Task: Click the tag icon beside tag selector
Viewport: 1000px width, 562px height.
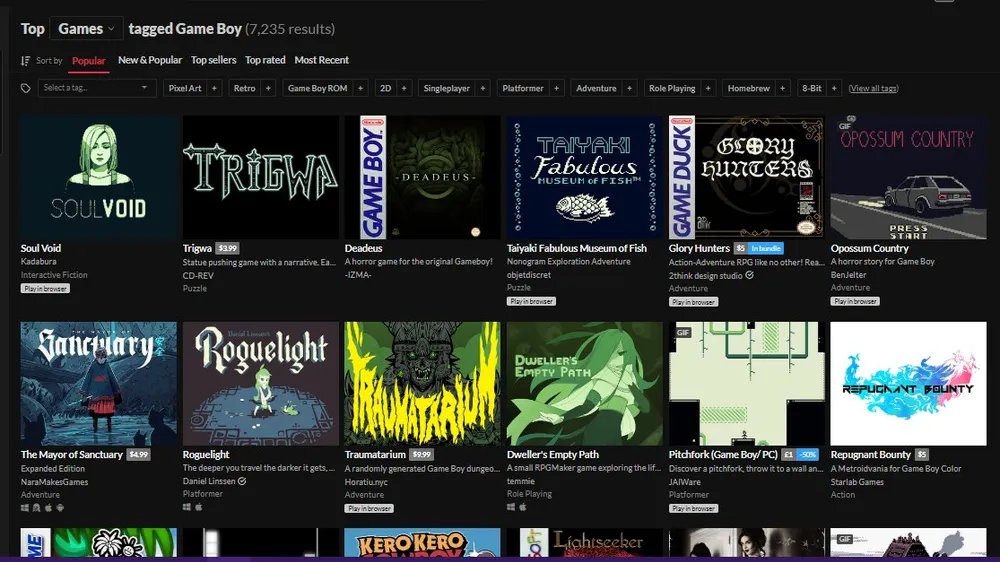Action: pyautogui.click(x=26, y=89)
